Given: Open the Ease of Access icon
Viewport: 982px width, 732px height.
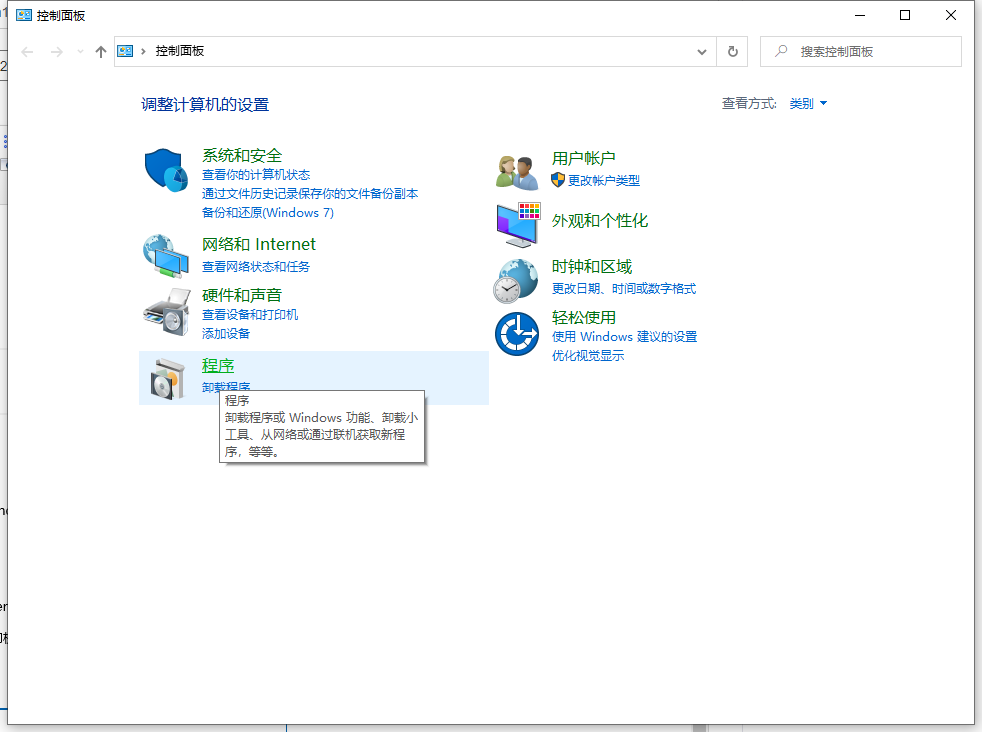Looking at the screenshot, I should pos(517,334).
